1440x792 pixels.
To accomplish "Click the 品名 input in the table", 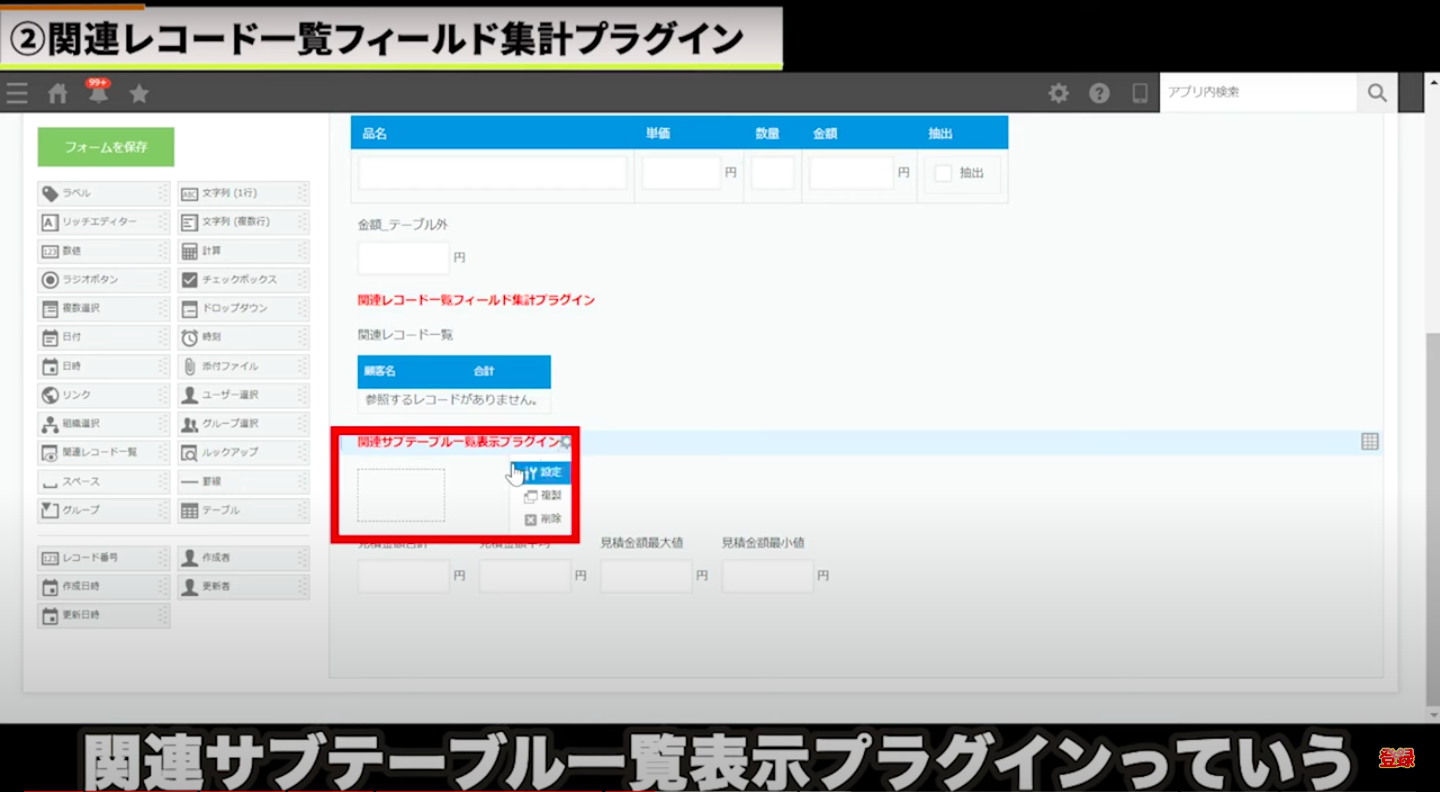I will pyautogui.click(x=493, y=173).
